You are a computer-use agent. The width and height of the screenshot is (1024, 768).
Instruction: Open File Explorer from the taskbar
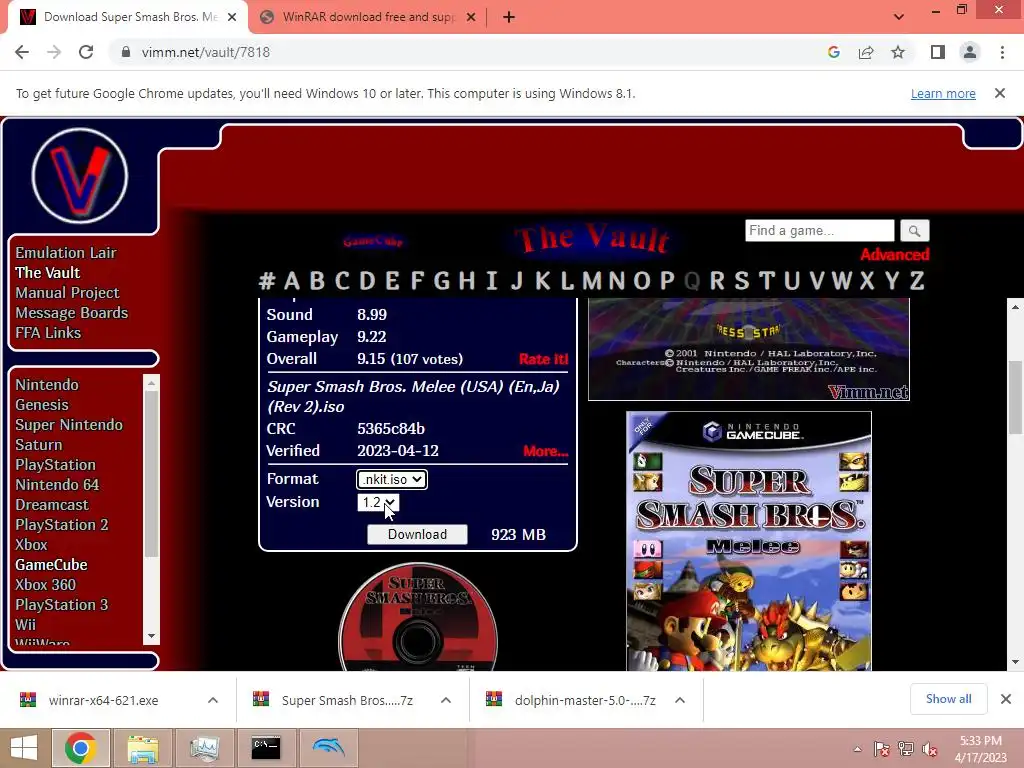(x=142, y=748)
